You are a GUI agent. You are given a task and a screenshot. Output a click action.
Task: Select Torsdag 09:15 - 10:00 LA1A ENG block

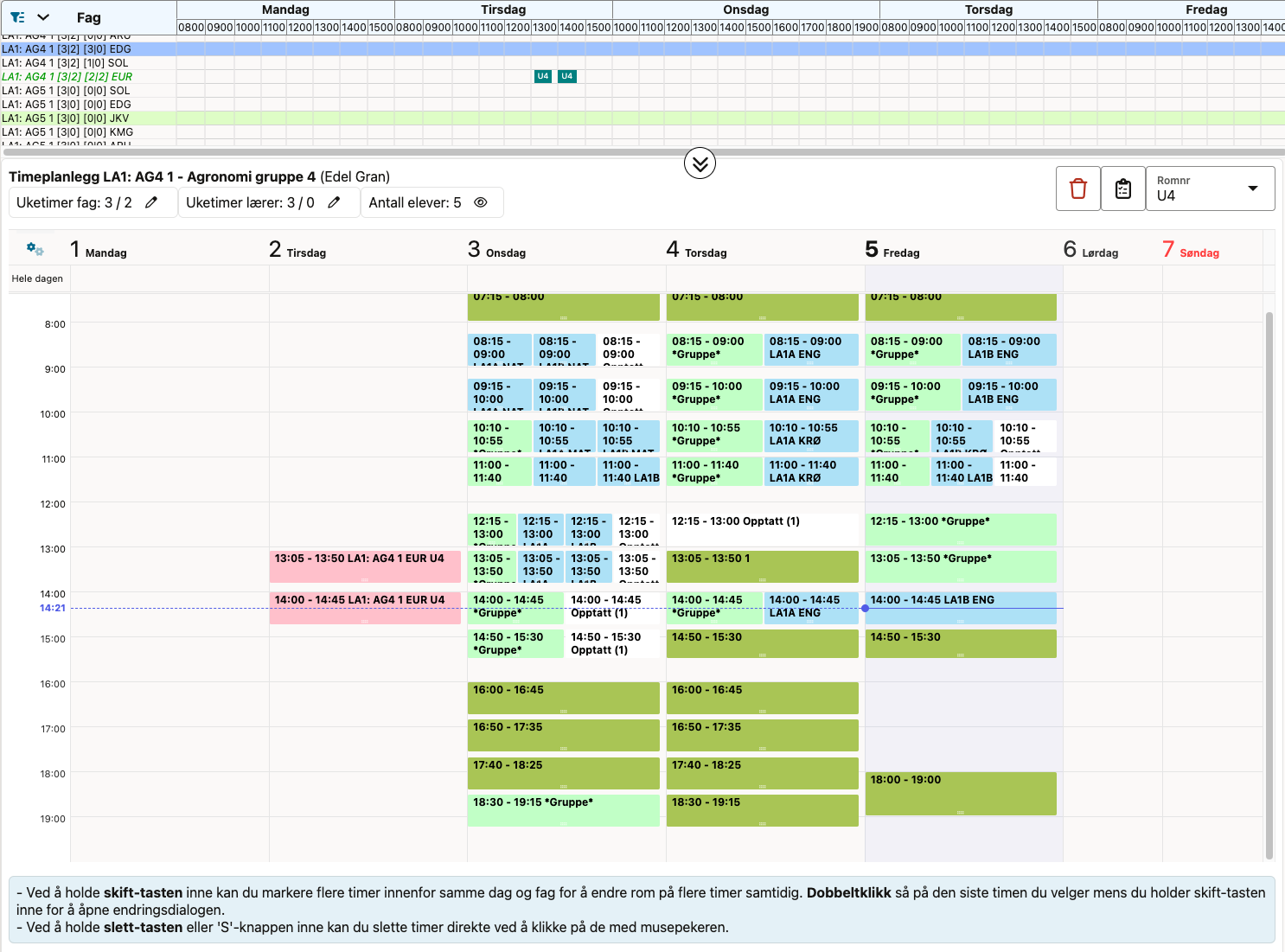811,394
